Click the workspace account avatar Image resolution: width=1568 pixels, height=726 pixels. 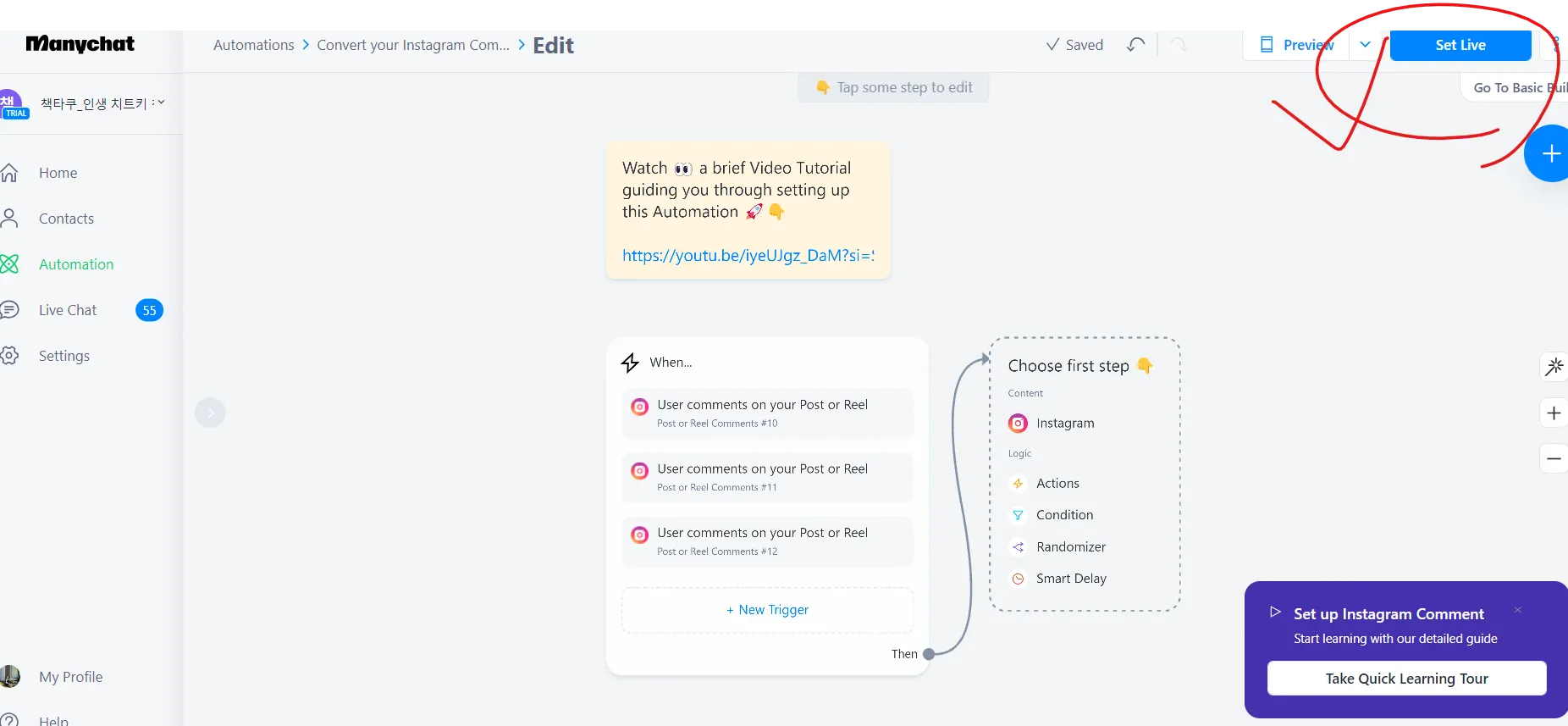(13, 104)
